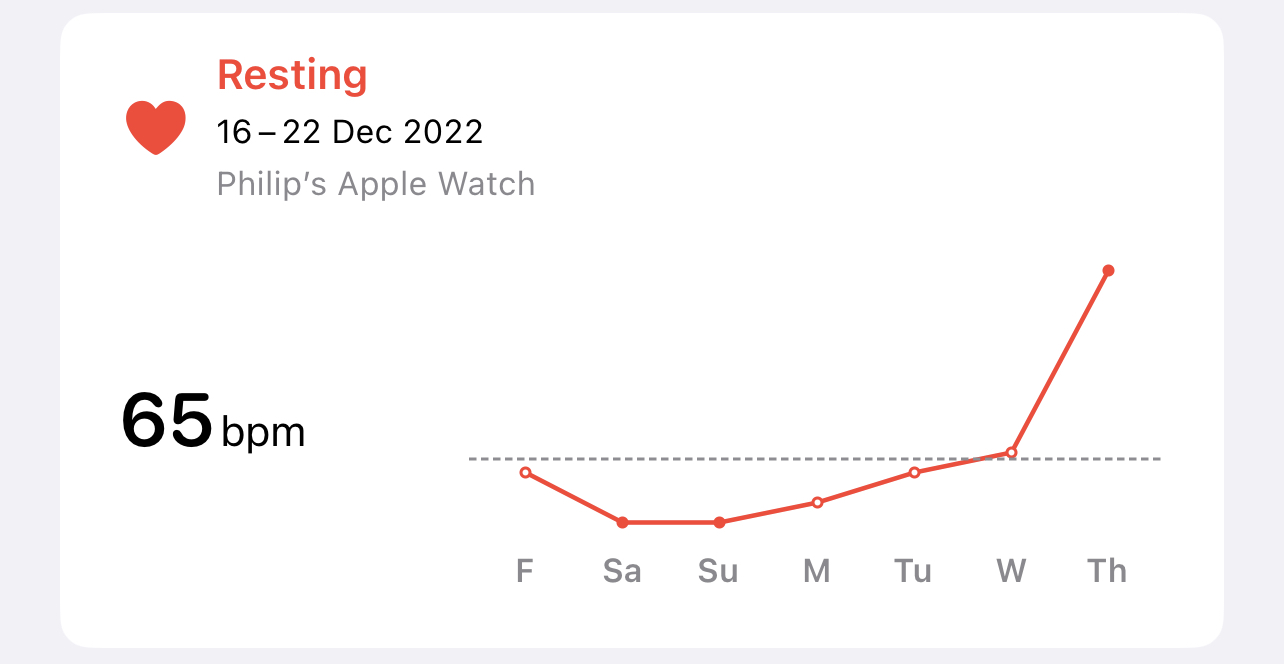Click the Su day axis label

coord(718,571)
